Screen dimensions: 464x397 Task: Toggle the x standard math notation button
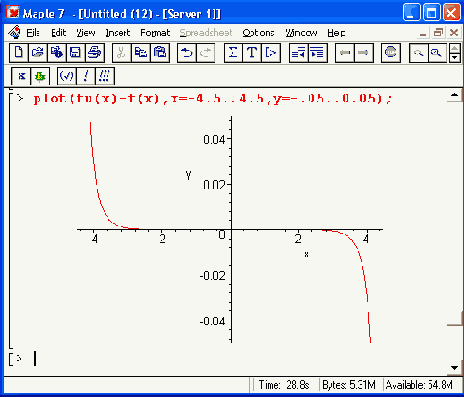21,76
